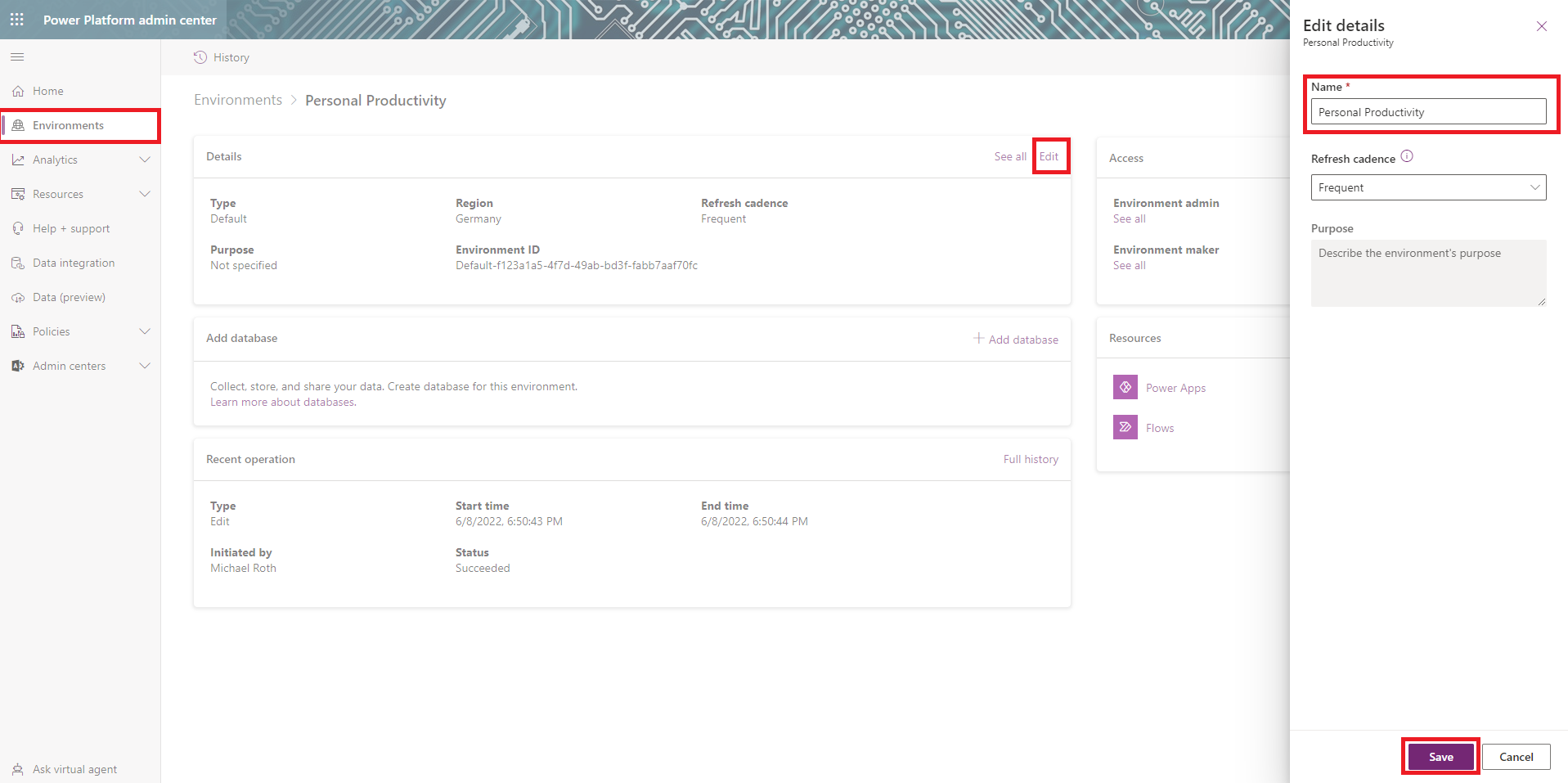Click the Environments sidebar icon
The height and width of the screenshot is (783, 1568).
coord(18,125)
